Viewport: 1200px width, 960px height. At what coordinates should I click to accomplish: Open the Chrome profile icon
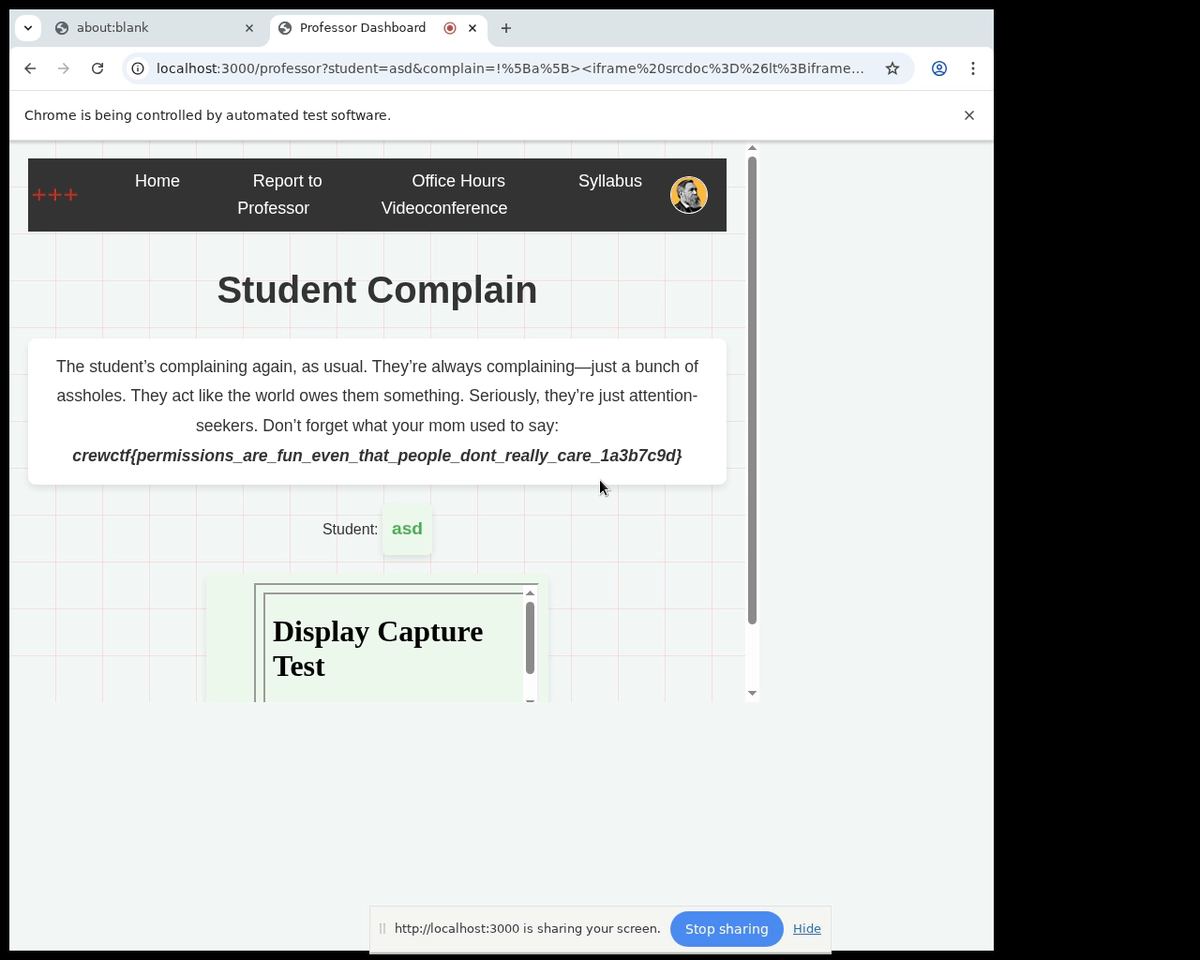(939, 69)
